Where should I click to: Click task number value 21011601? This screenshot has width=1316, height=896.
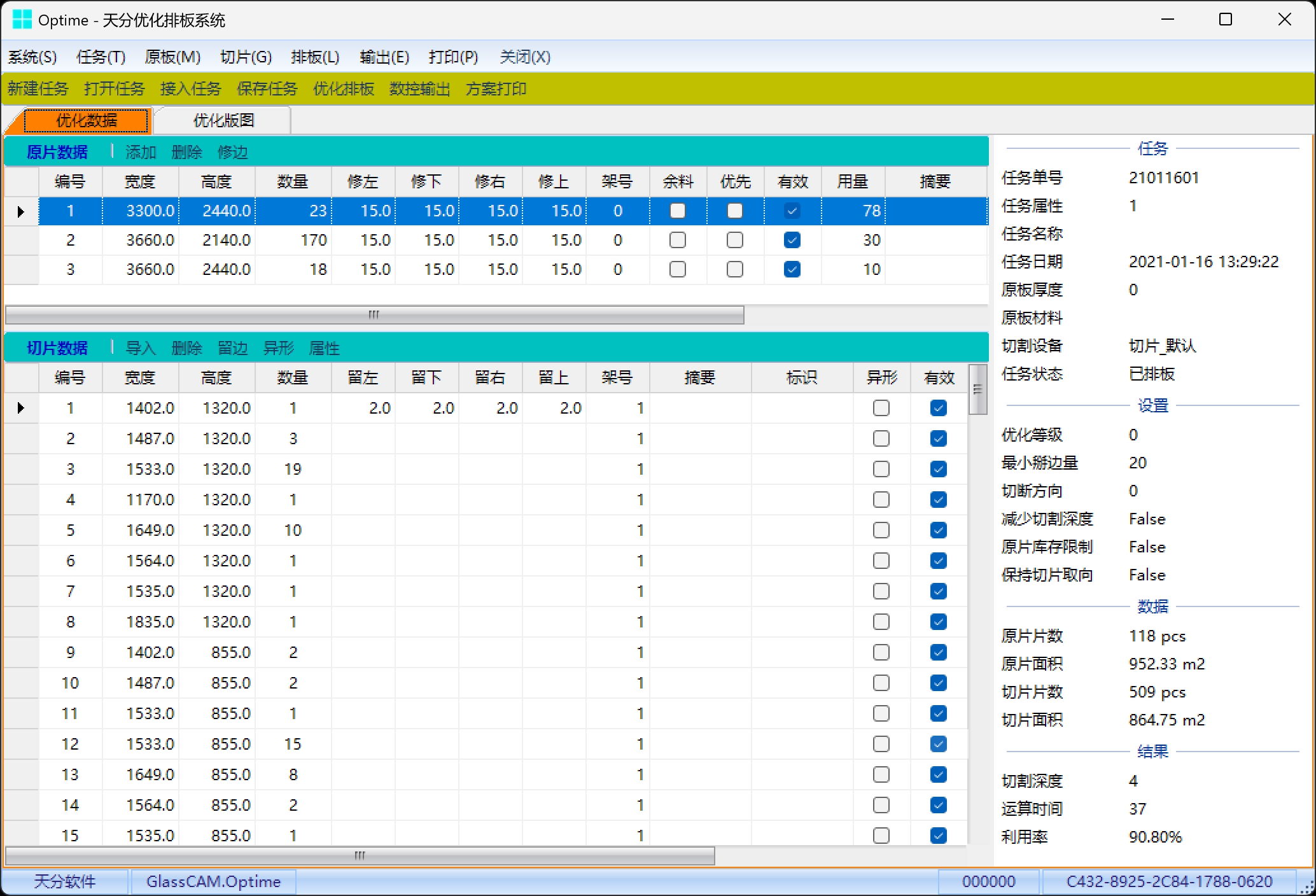point(1164,178)
